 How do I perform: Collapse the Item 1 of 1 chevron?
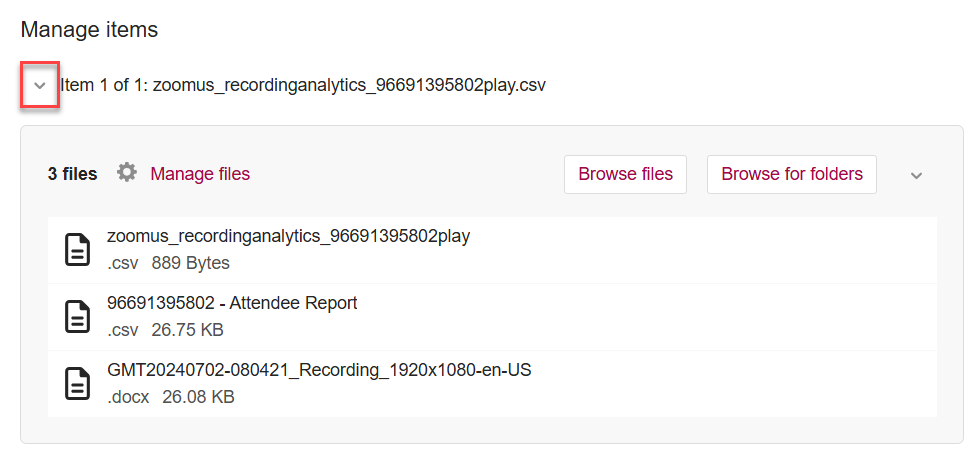click(40, 86)
